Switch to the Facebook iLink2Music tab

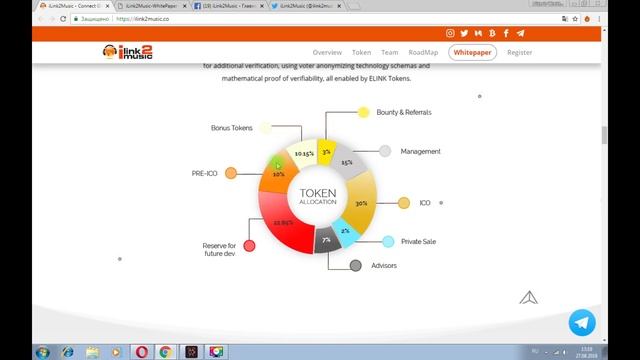tap(228, 6)
